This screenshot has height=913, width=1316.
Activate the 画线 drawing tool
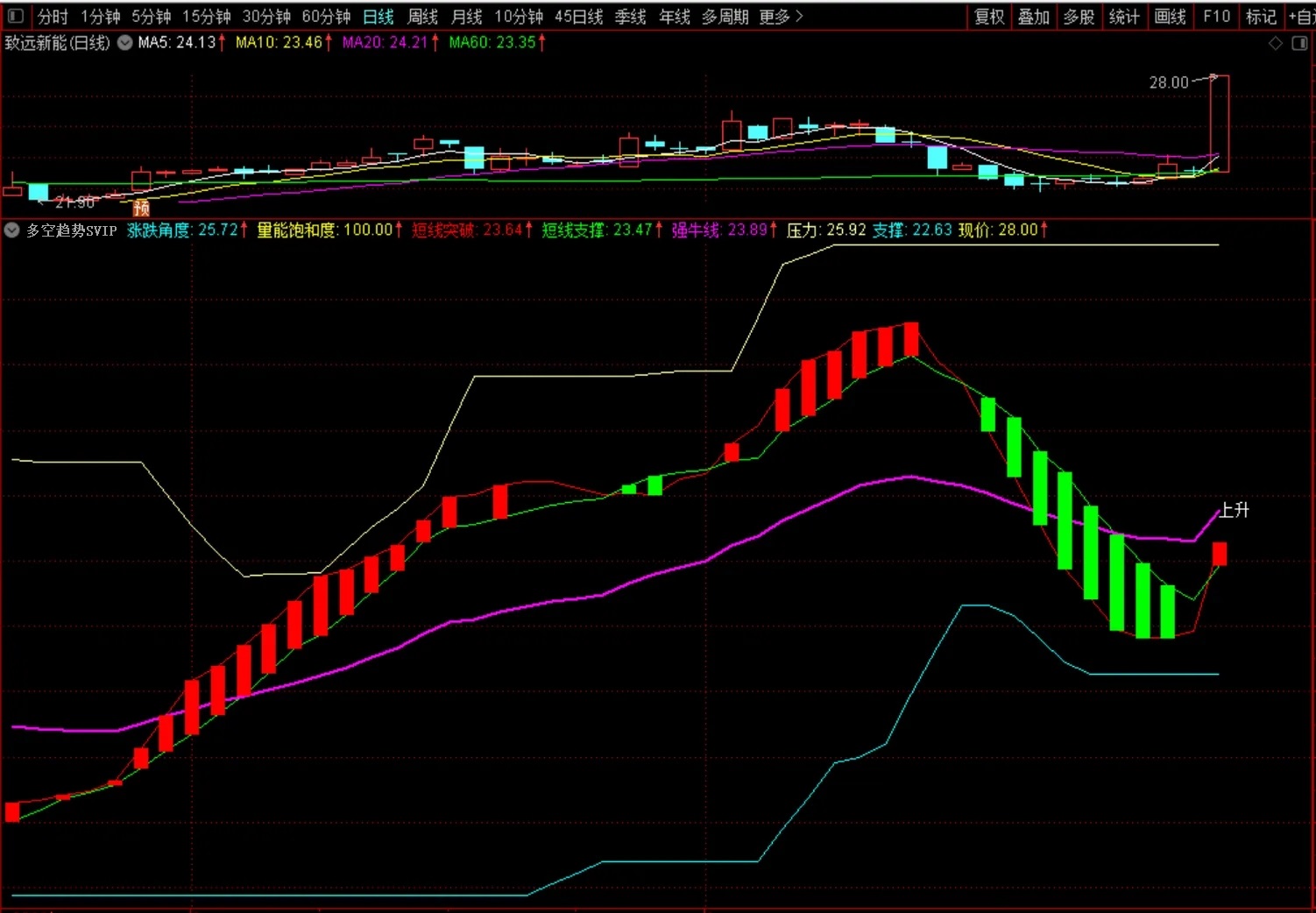coord(1170,17)
